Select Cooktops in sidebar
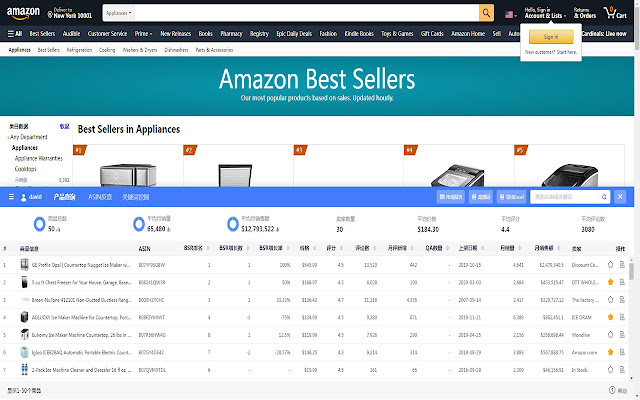 (25, 169)
